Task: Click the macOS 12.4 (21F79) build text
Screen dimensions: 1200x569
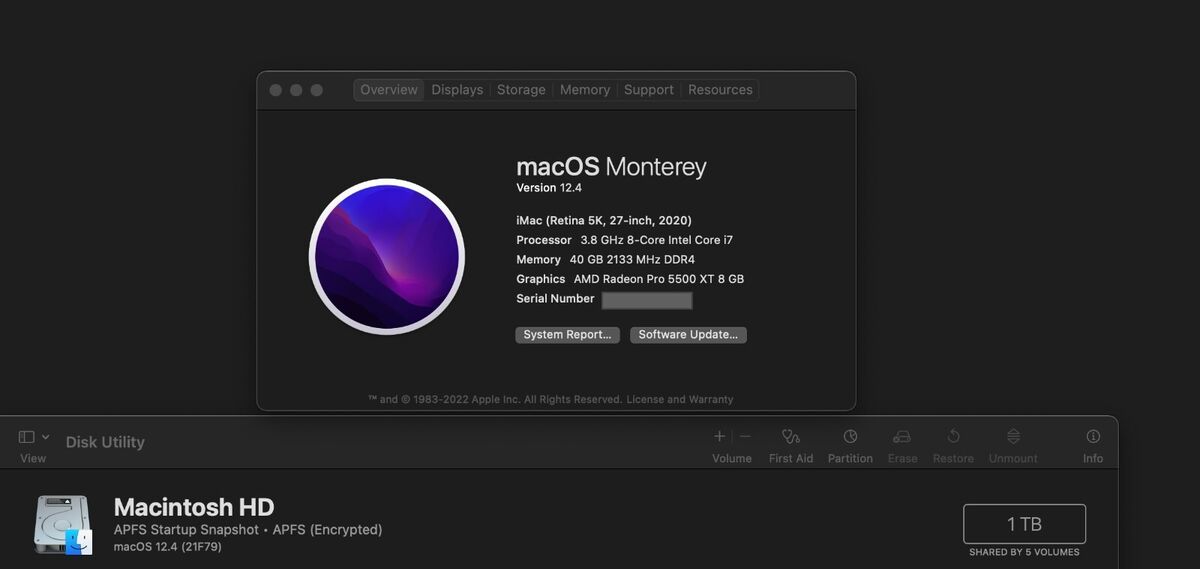Action: (168, 547)
